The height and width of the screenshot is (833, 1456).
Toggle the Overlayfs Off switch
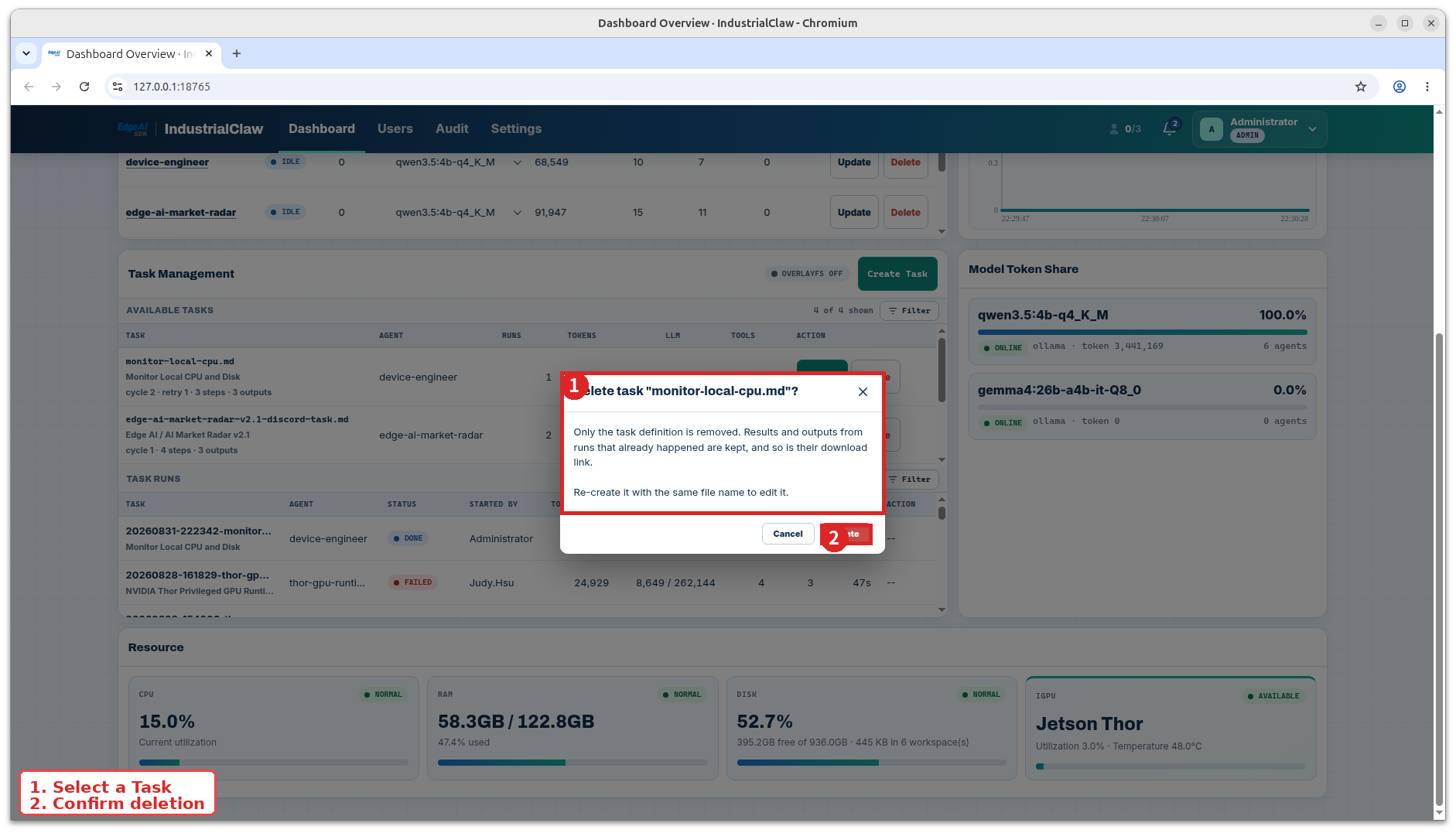(x=807, y=274)
